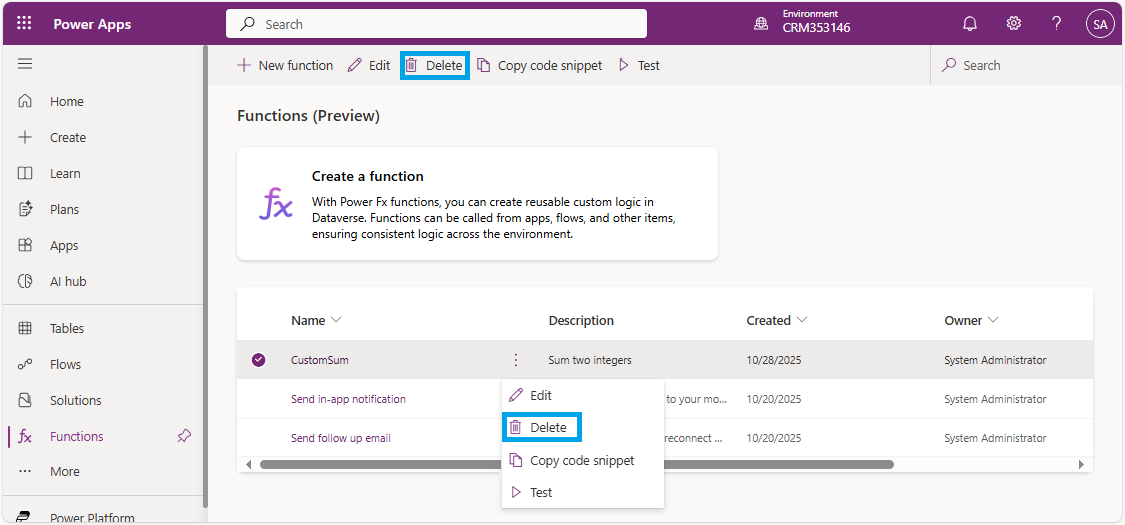
Task: Click the horizontal scrollbar of the table
Action: [576, 464]
